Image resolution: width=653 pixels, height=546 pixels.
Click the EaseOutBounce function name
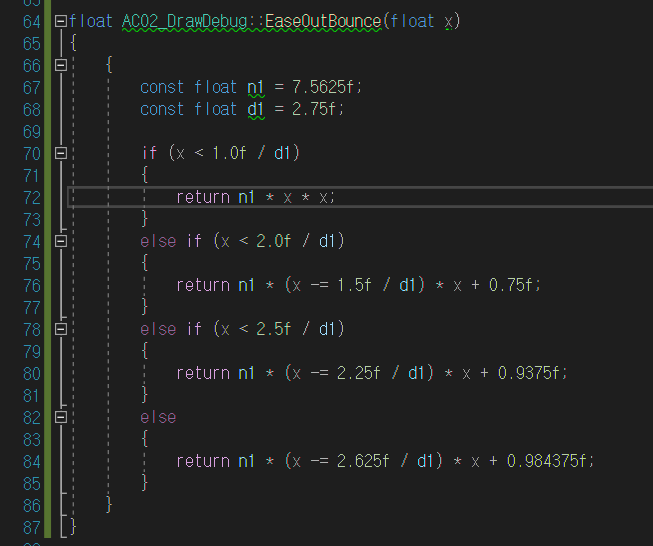click(x=323, y=21)
